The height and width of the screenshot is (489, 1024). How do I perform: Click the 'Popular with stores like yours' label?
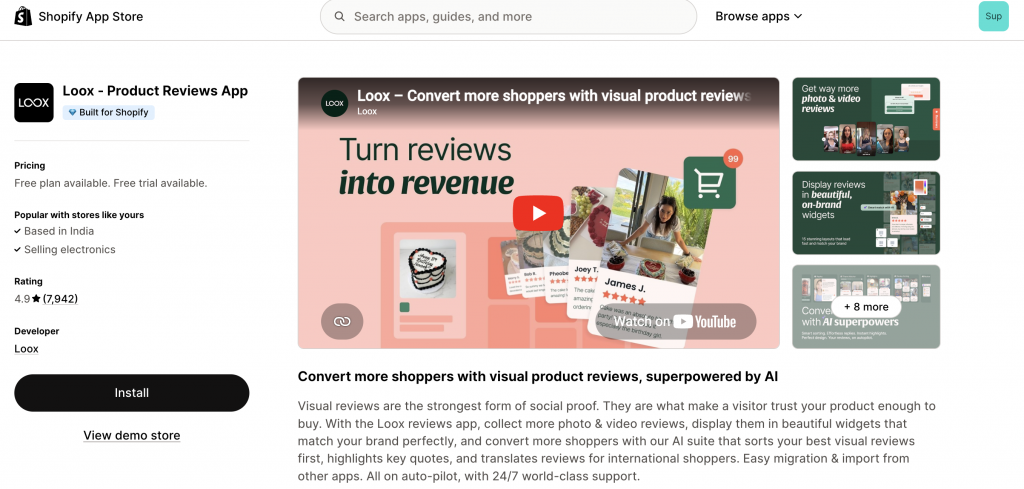pos(79,215)
